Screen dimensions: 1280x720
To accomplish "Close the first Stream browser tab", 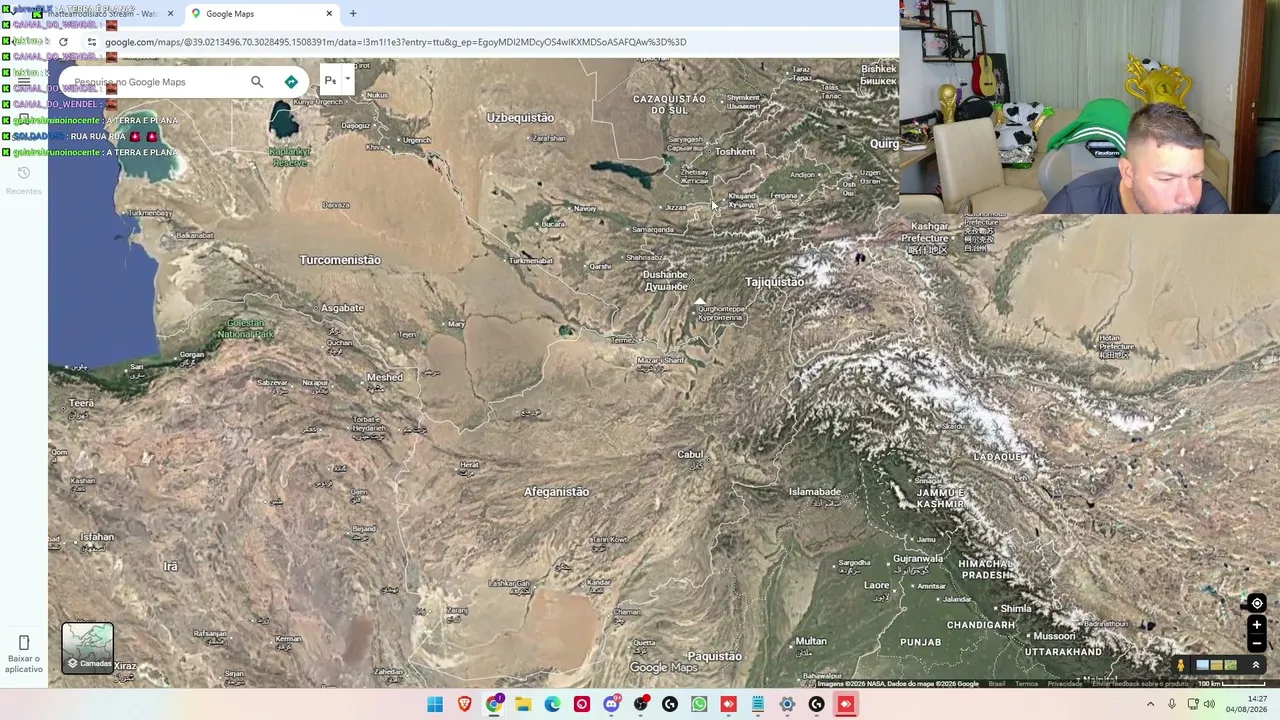I will coord(170,14).
